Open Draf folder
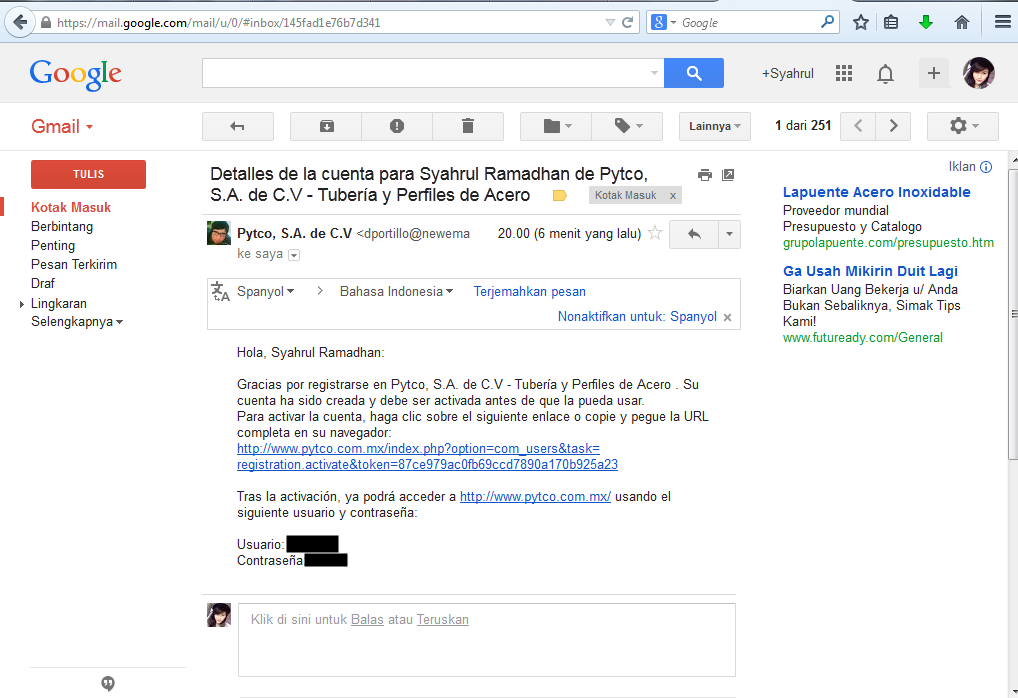Screen dimensions: 1018x698 tap(43, 283)
